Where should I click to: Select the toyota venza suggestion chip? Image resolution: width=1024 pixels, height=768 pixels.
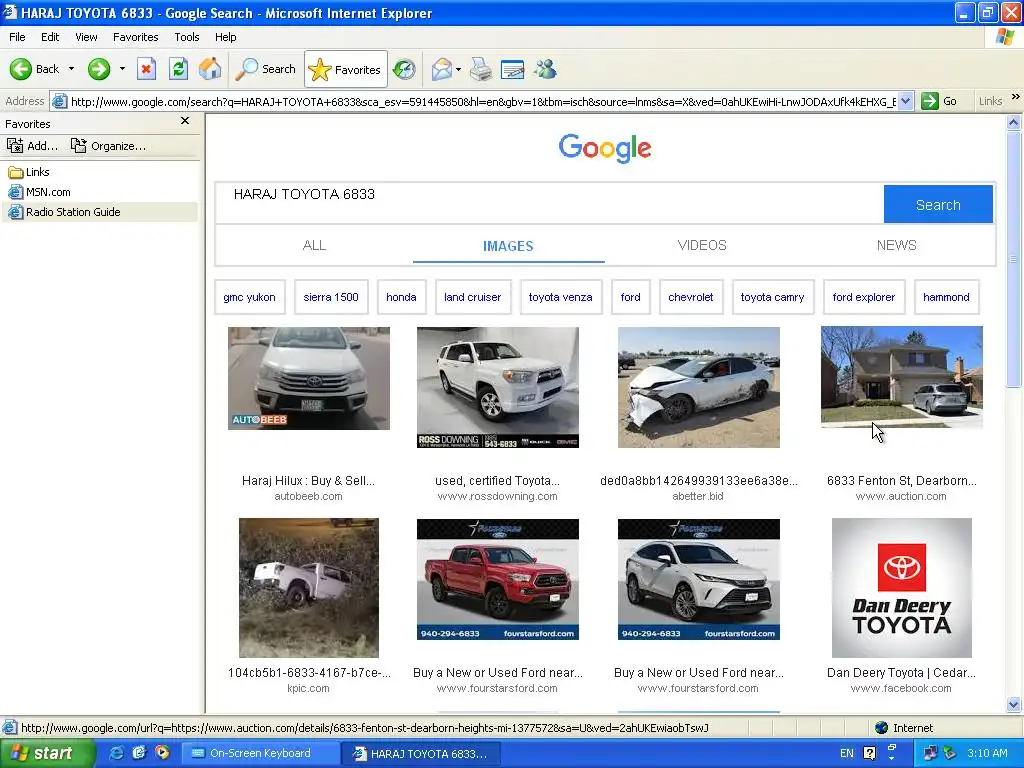click(x=560, y=297)
